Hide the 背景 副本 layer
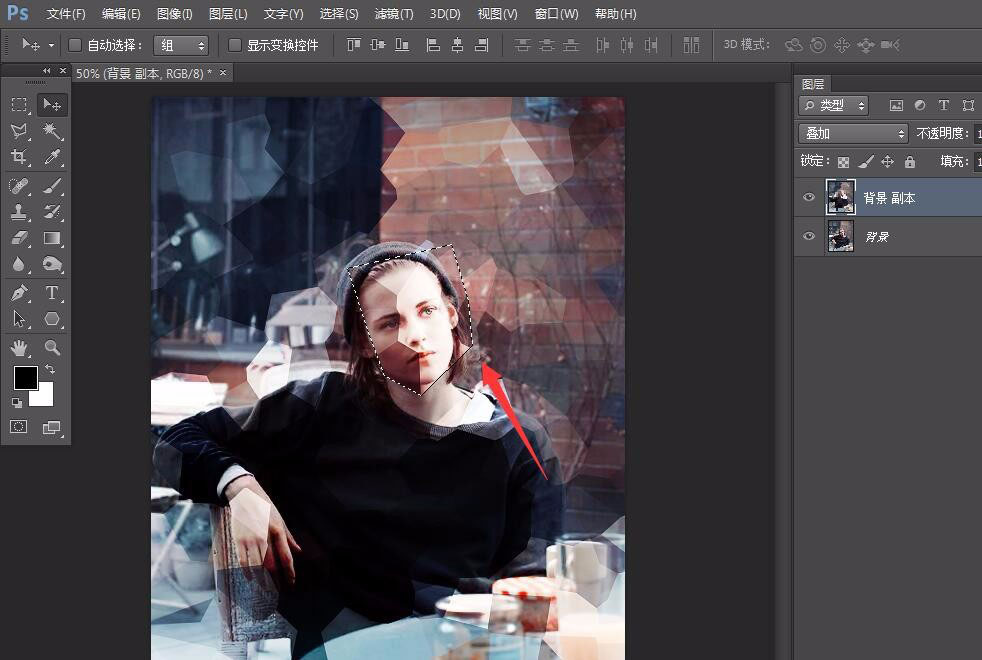 [809, 198]
